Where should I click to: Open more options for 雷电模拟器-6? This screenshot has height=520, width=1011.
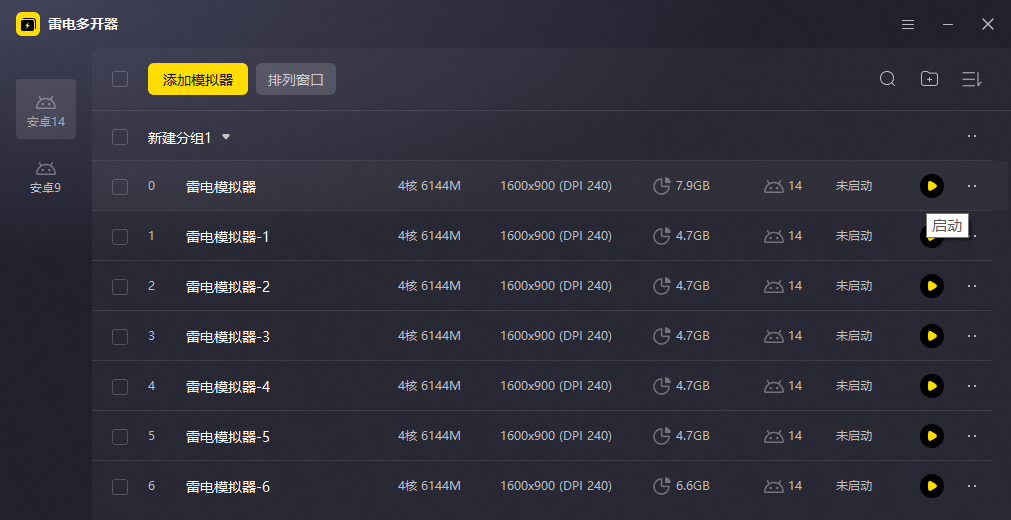972,486
